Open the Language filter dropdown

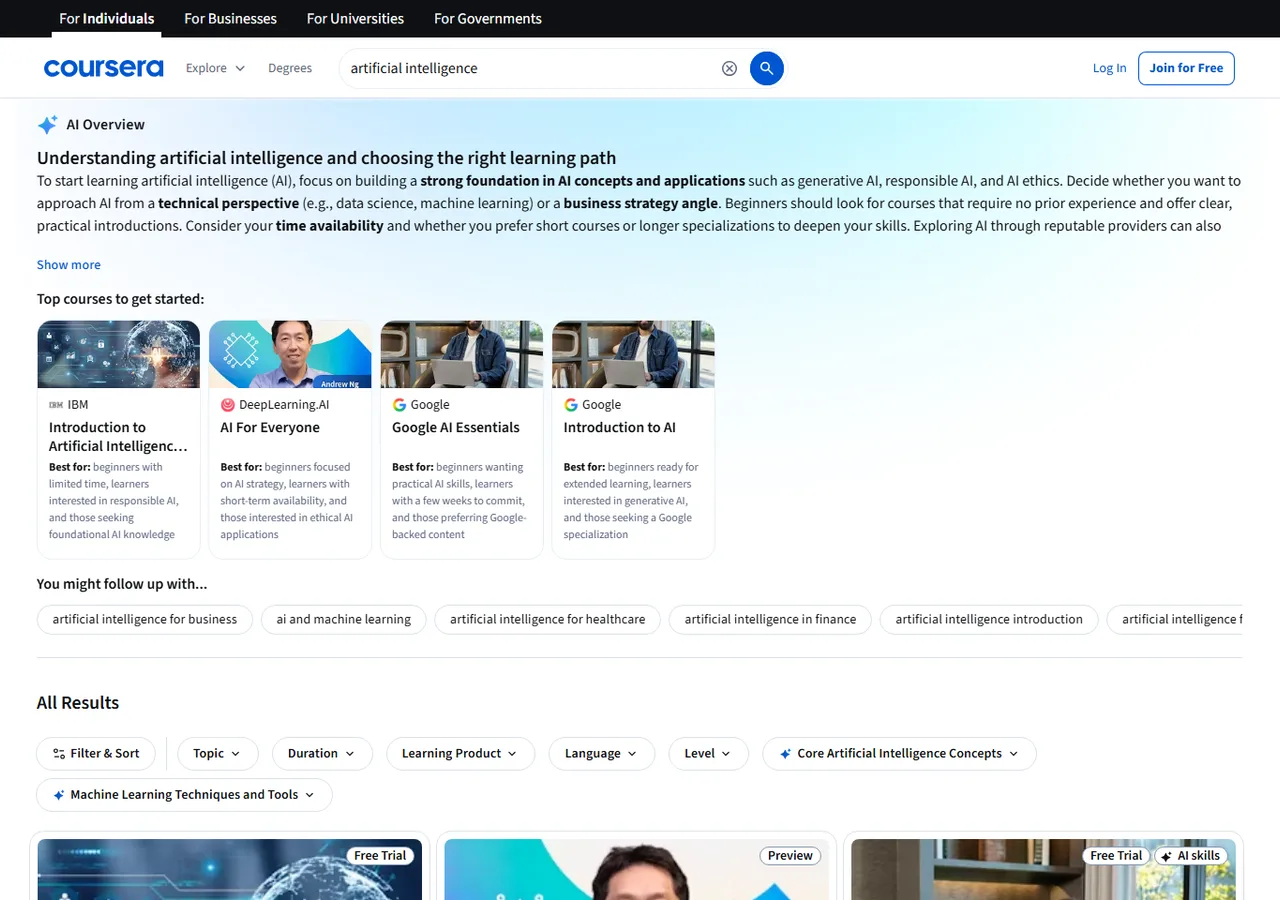[602, 754]
